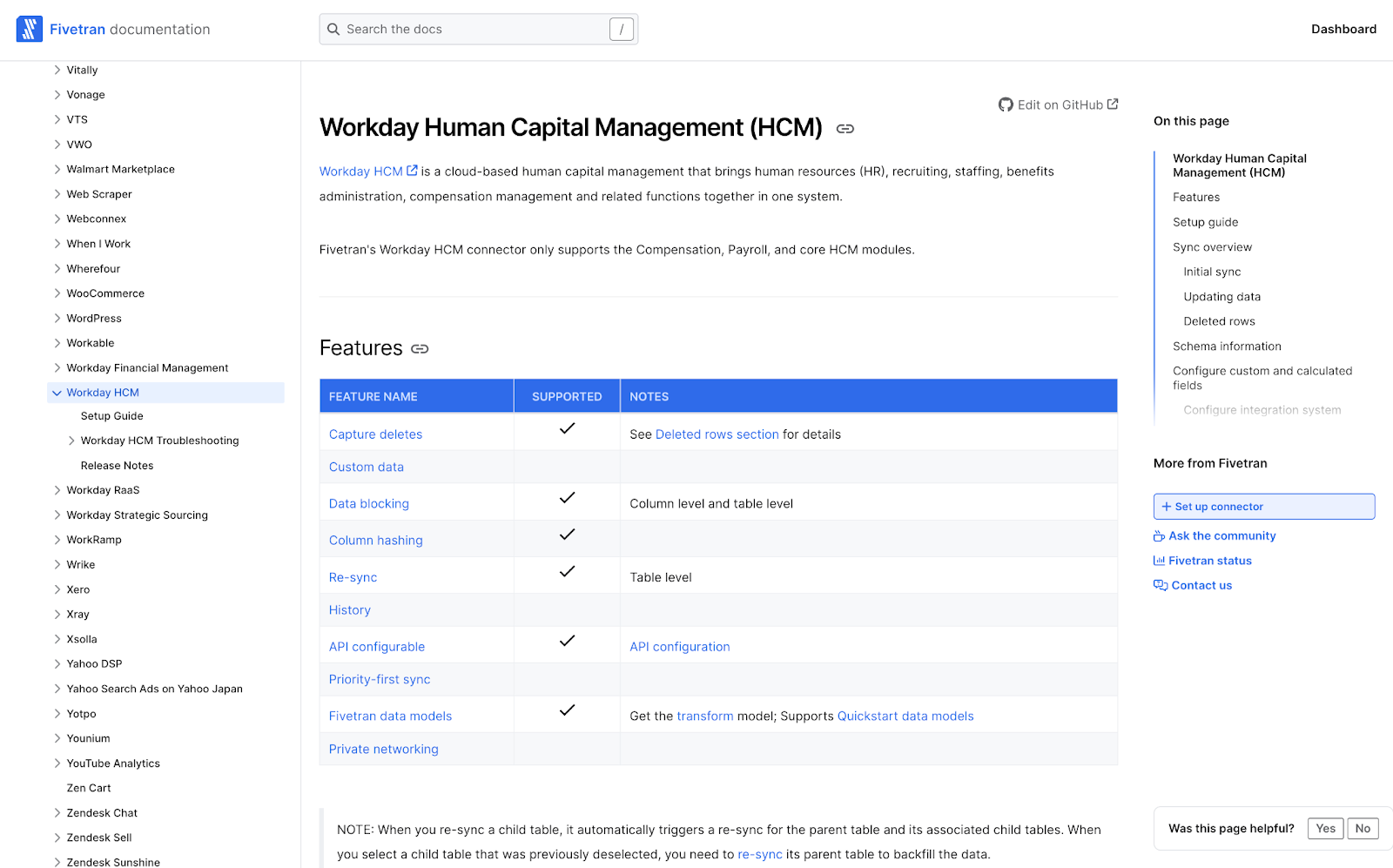Open the Column hashing feature link
This screenshot has width=1393, height=868.
click(x=375, y=541)
